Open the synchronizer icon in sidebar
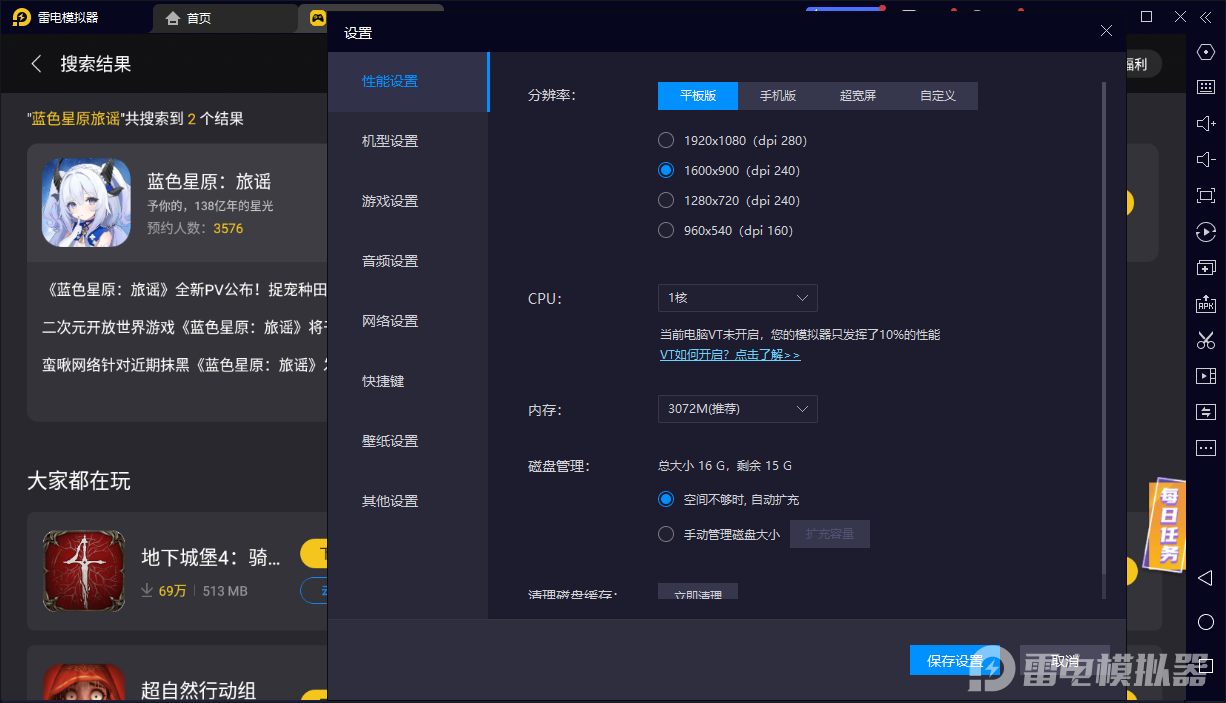Image resolution: width=1226 pixels, height=703 pixels. pos(1206,412)
